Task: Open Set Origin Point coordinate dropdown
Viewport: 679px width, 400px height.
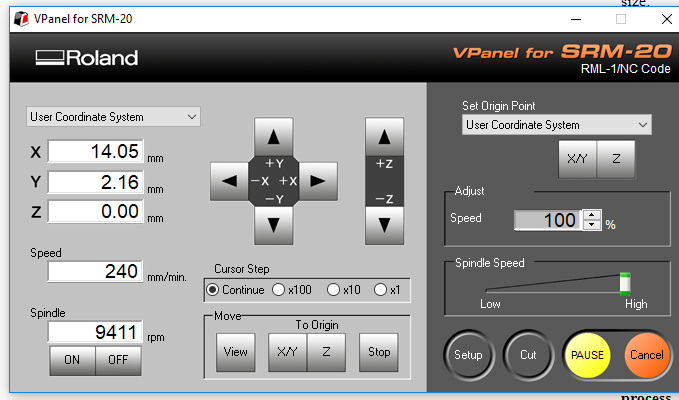Action: 557,125
